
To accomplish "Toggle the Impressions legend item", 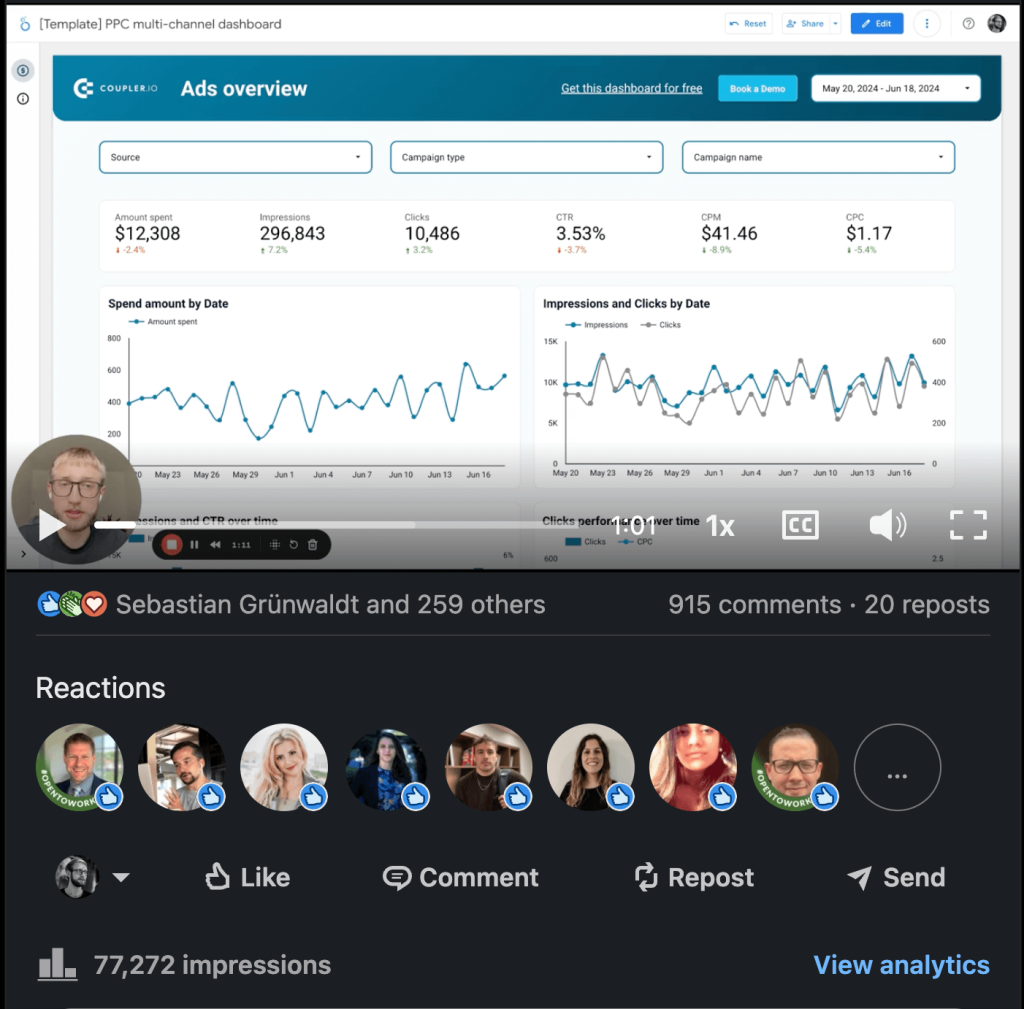I will click(596, 325).
